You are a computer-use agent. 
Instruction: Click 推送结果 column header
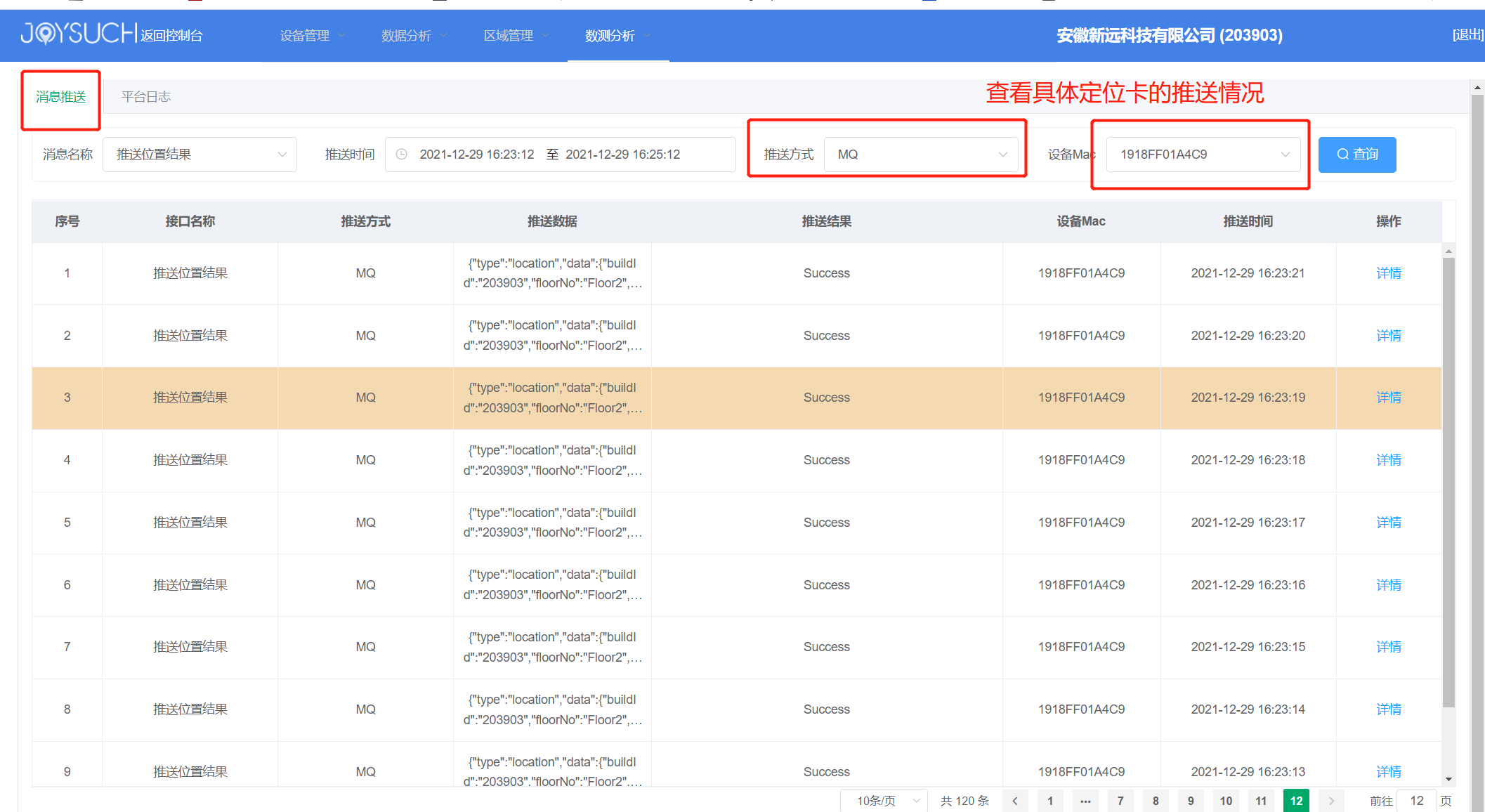pyautogui.click(x=827, y=222)
